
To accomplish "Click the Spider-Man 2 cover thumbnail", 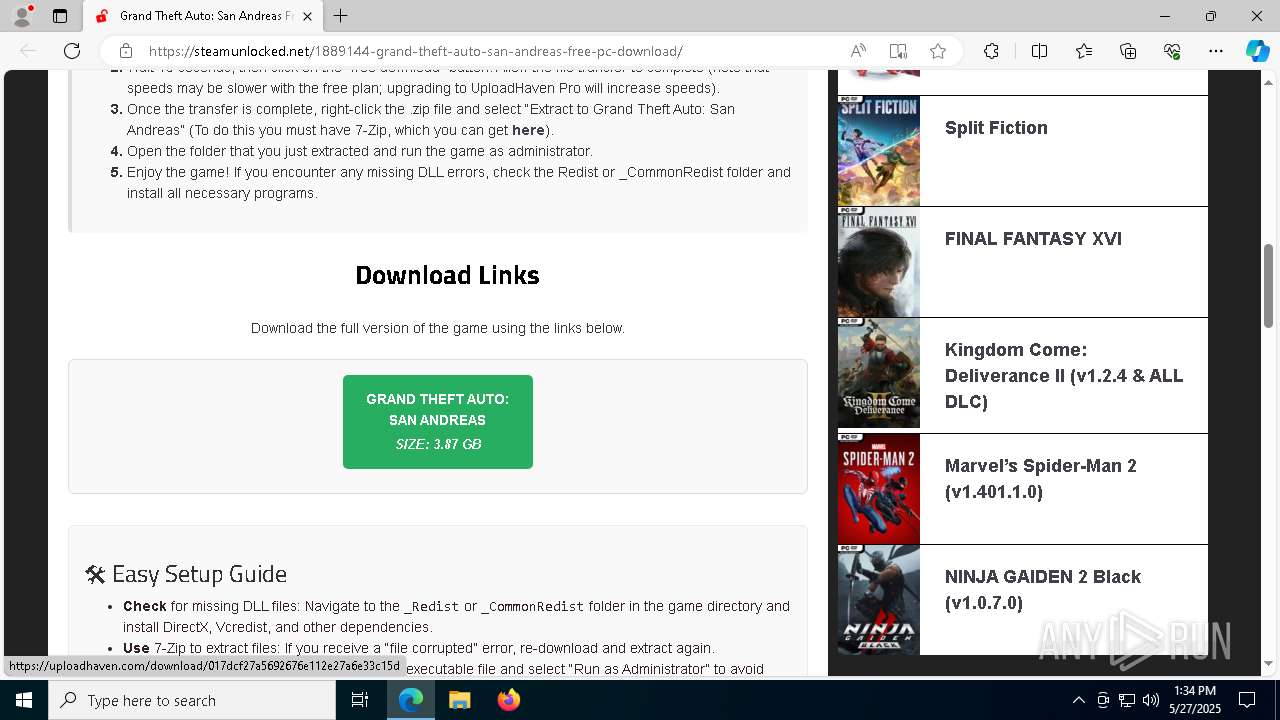I will pos(879,489).
